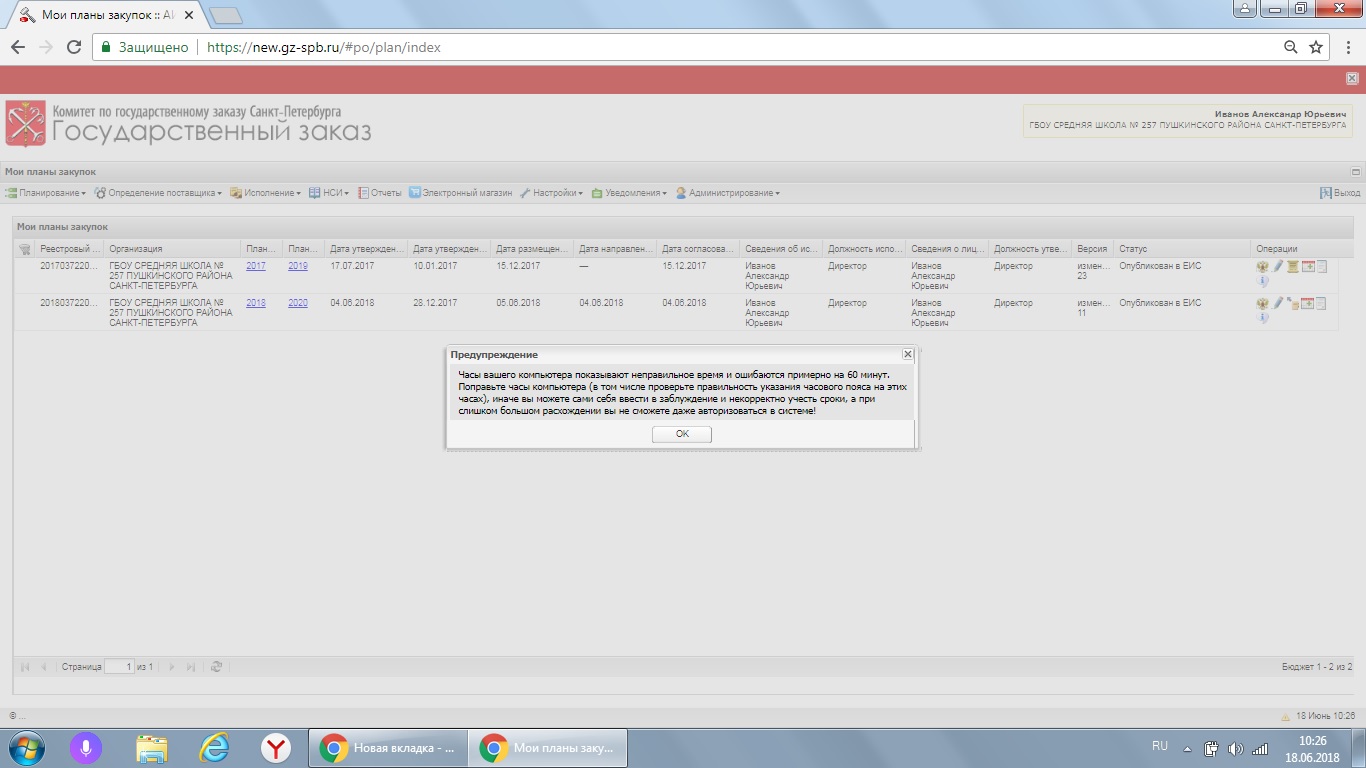This screenshot has width=1366, height=768.
Task: Expand the Уведомления menu
Action: pos(629,193)
